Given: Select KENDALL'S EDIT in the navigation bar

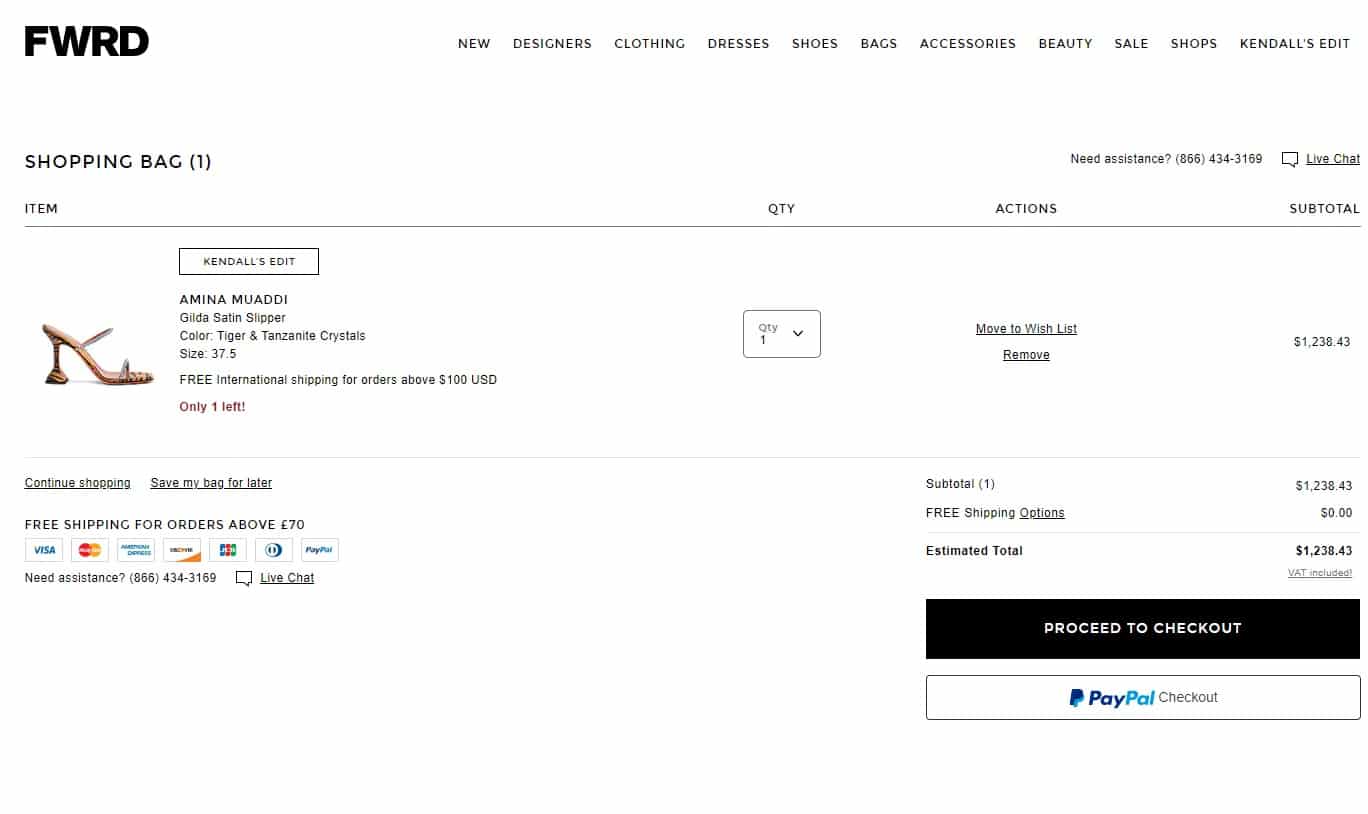Looking at the screenshot, I should (x=1294, y=43).
